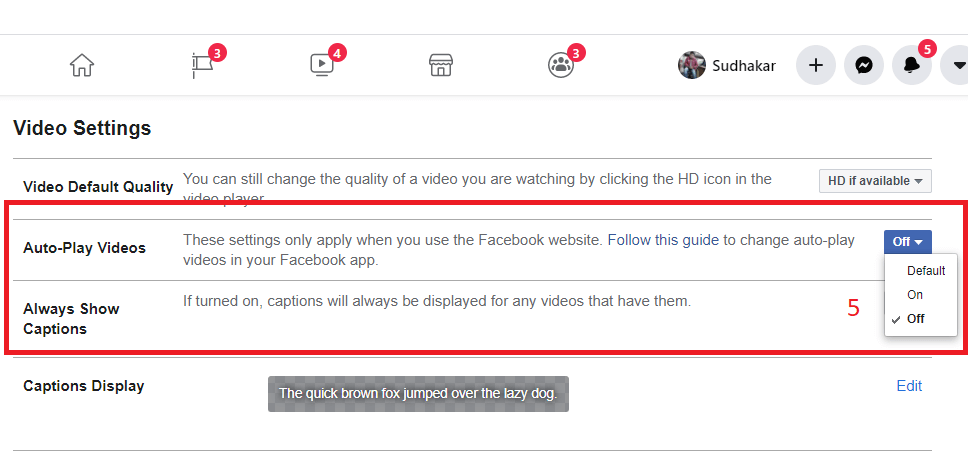Select Default in the auto-play menu

point(926,270)
